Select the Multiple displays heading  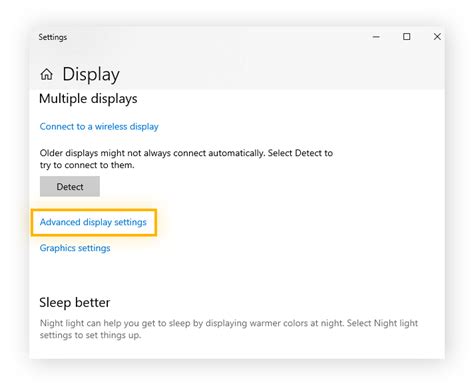[88, 99]
